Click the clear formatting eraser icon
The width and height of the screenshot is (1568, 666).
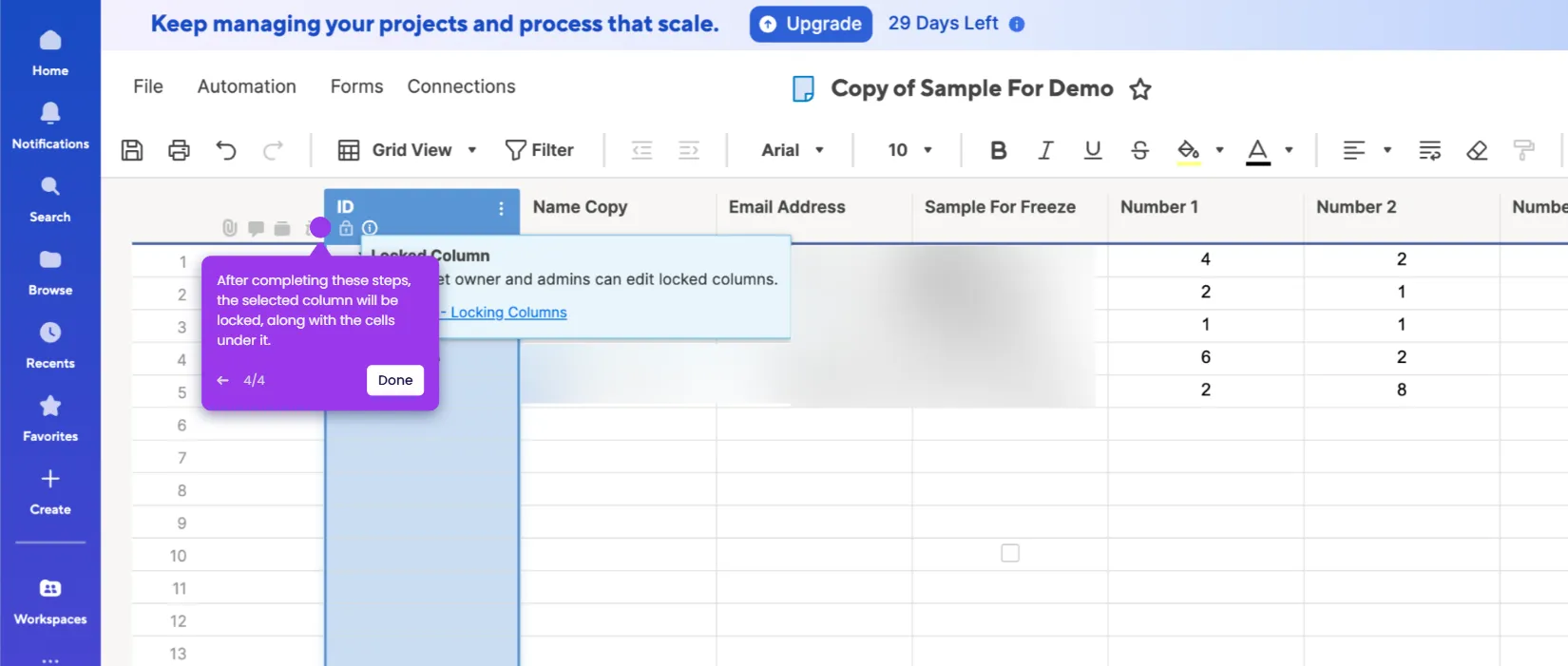[x=1477, y=150]
